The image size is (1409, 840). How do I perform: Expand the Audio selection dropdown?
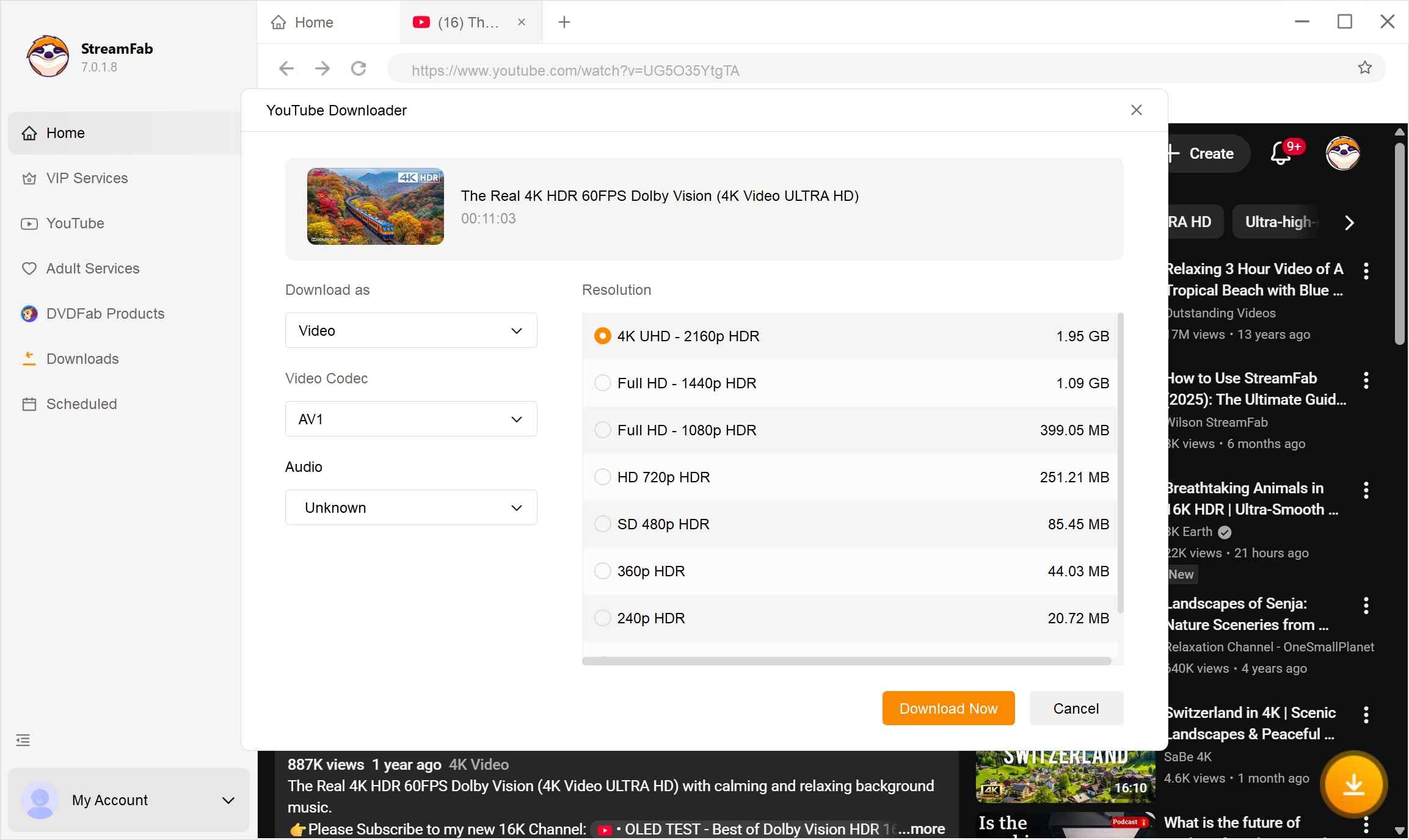410,507
